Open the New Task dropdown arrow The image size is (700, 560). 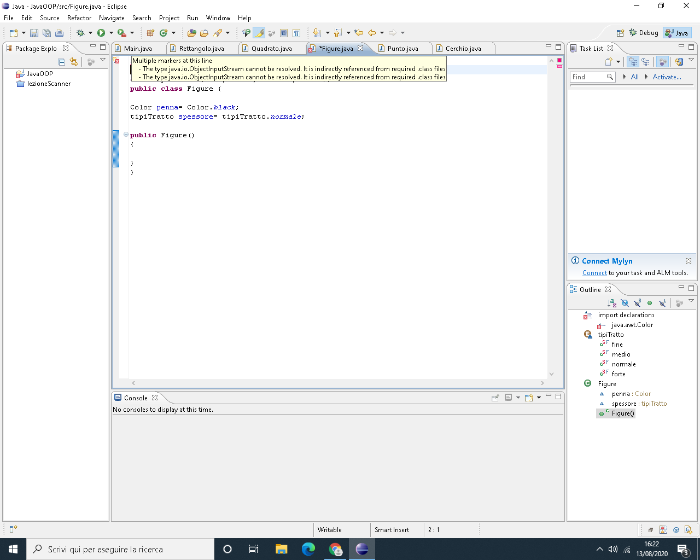(618, 62)
